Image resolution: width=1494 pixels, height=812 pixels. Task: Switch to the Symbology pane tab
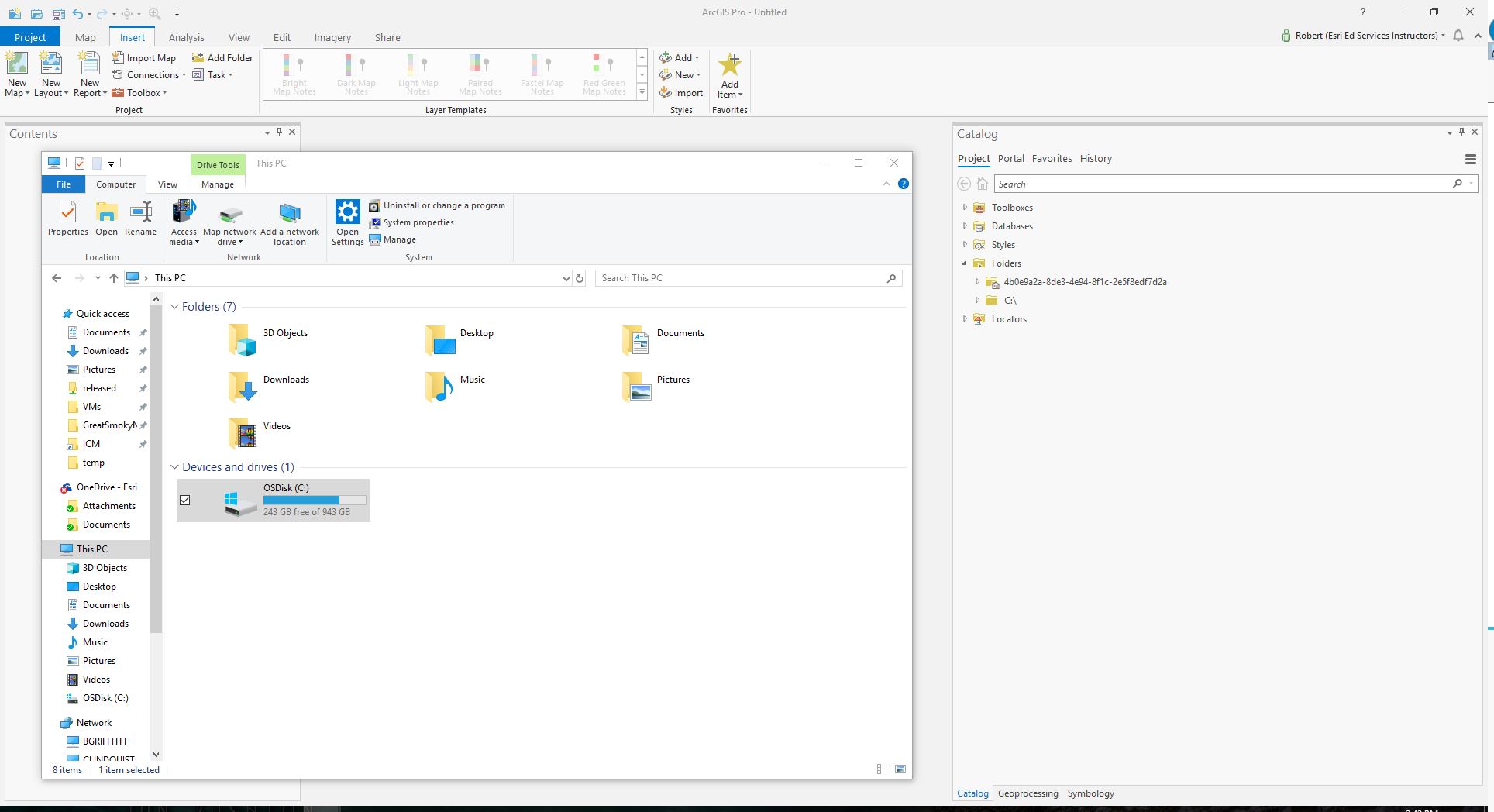1090,793
